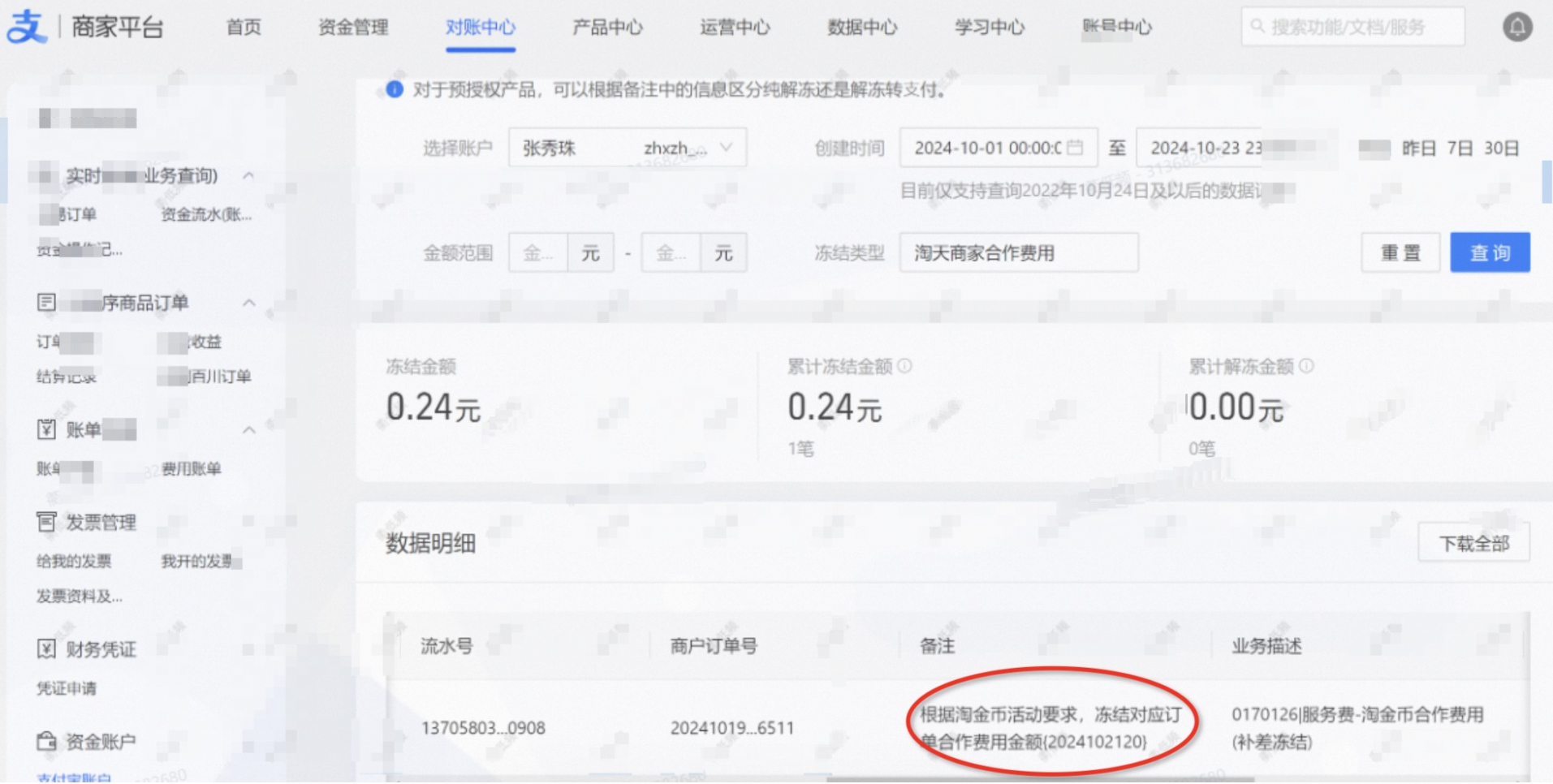Open 给我的发票 in sidebar
This screenshot has width=1553, height=784.
pyautogui.click(x=74, y=561)
